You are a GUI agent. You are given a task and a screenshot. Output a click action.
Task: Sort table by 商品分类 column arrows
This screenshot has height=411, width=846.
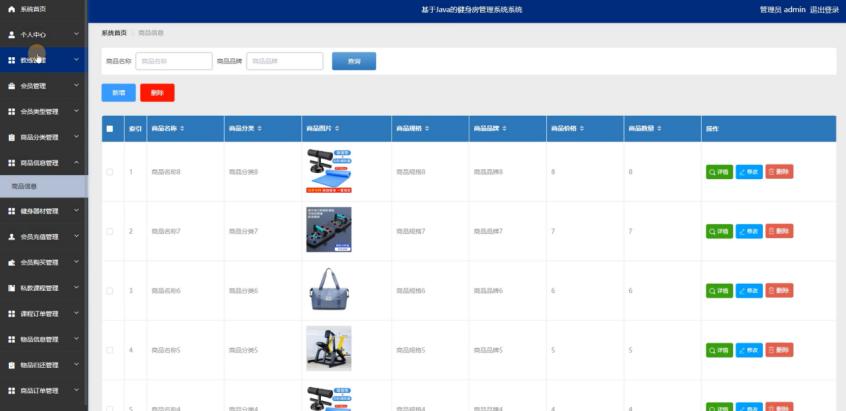point(260,129)
